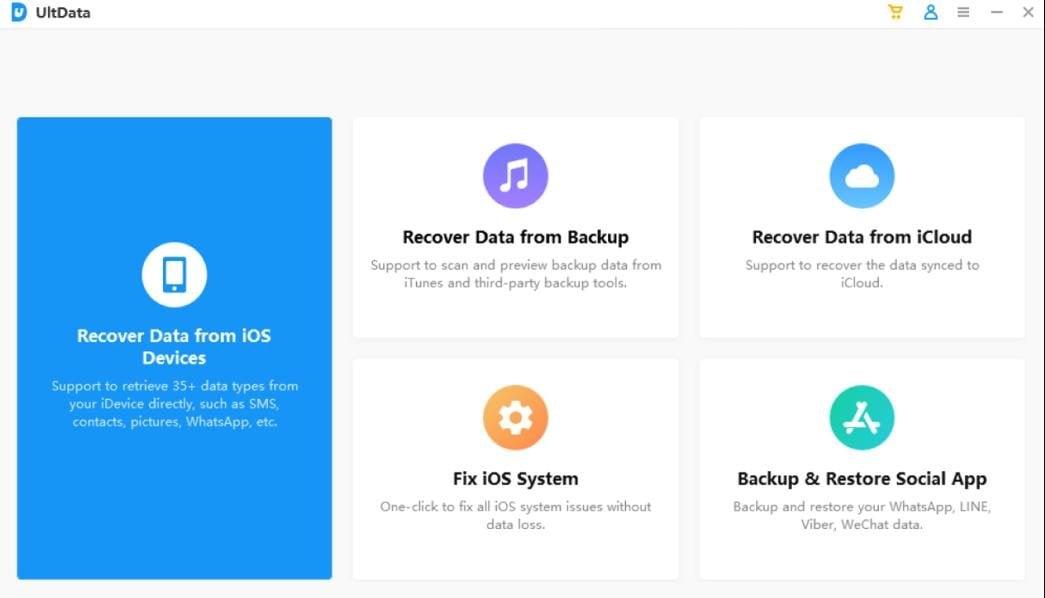This screenshot has width=1045, height=598.
Task: Minimize the UltData window
Action: coord(996,12)
